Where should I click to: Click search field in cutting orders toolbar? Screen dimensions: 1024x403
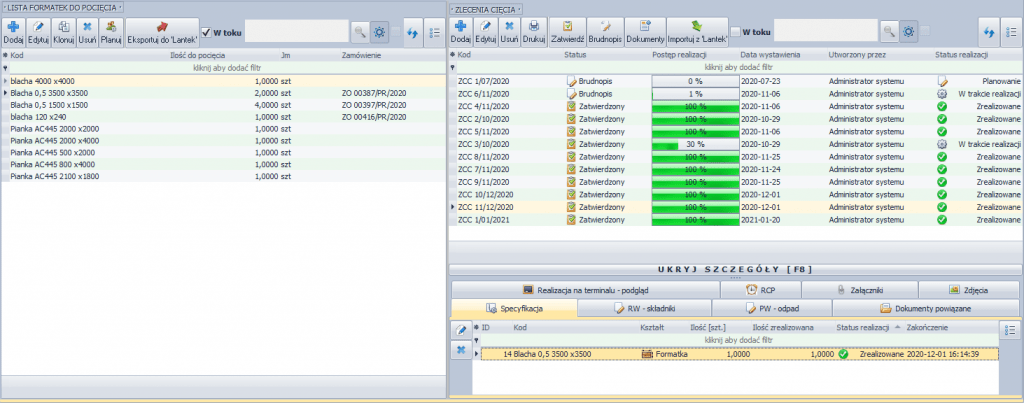pos(825,31)
